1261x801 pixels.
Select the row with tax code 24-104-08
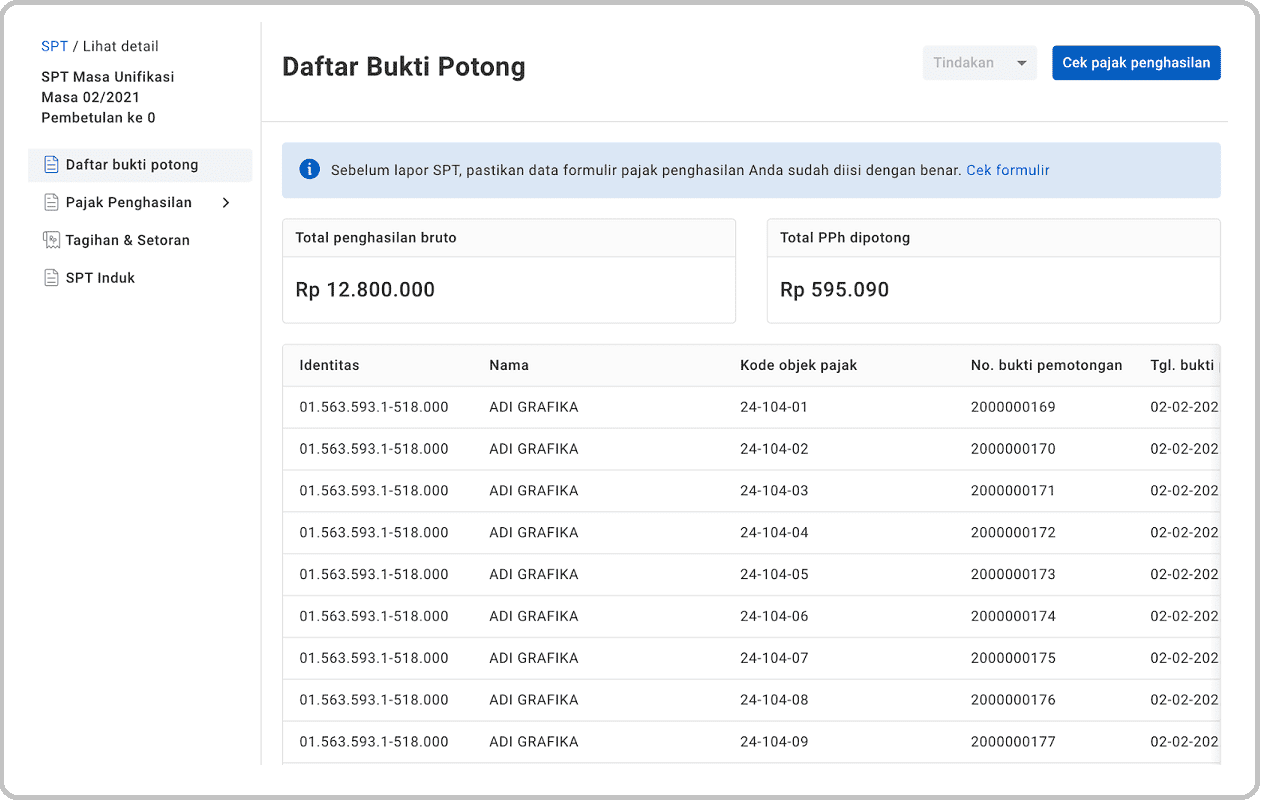(751, 702)
